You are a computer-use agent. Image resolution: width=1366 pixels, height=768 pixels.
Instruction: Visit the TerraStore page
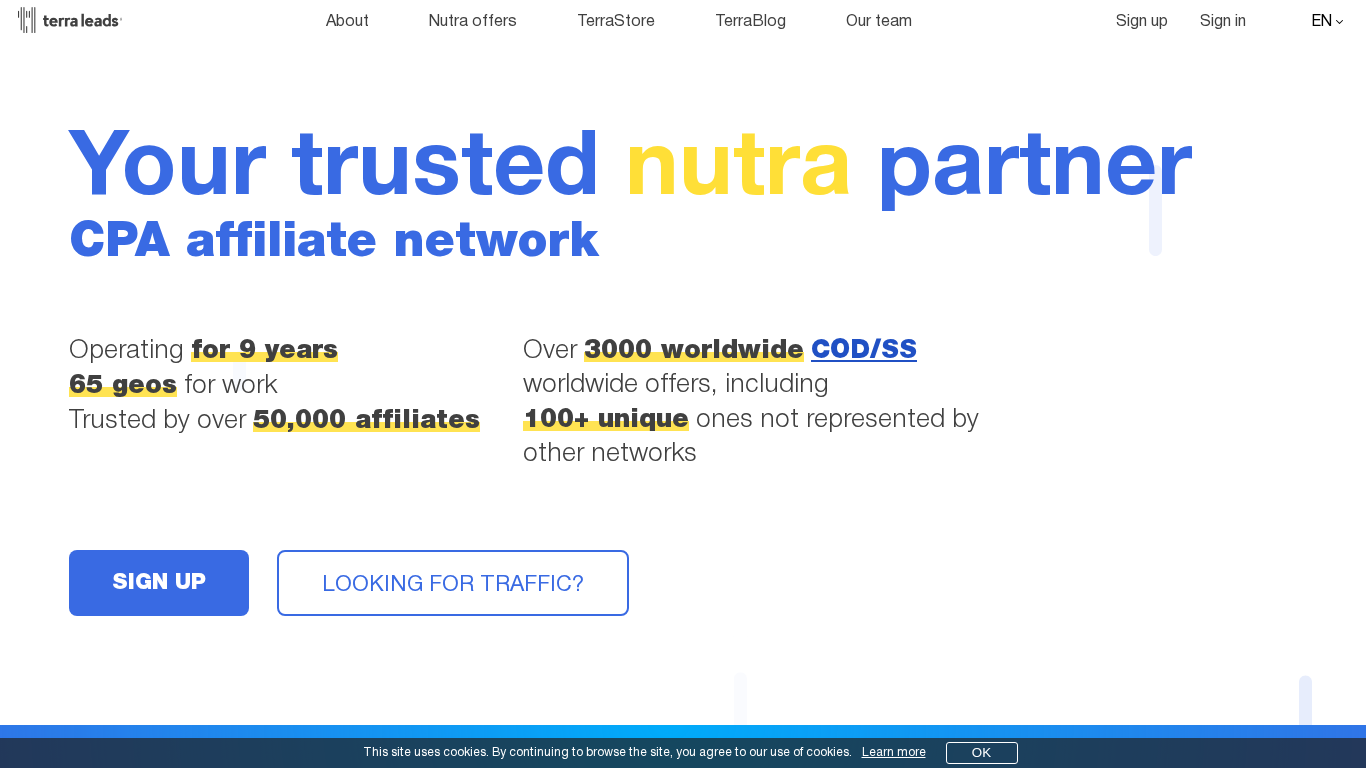point(616,20)
